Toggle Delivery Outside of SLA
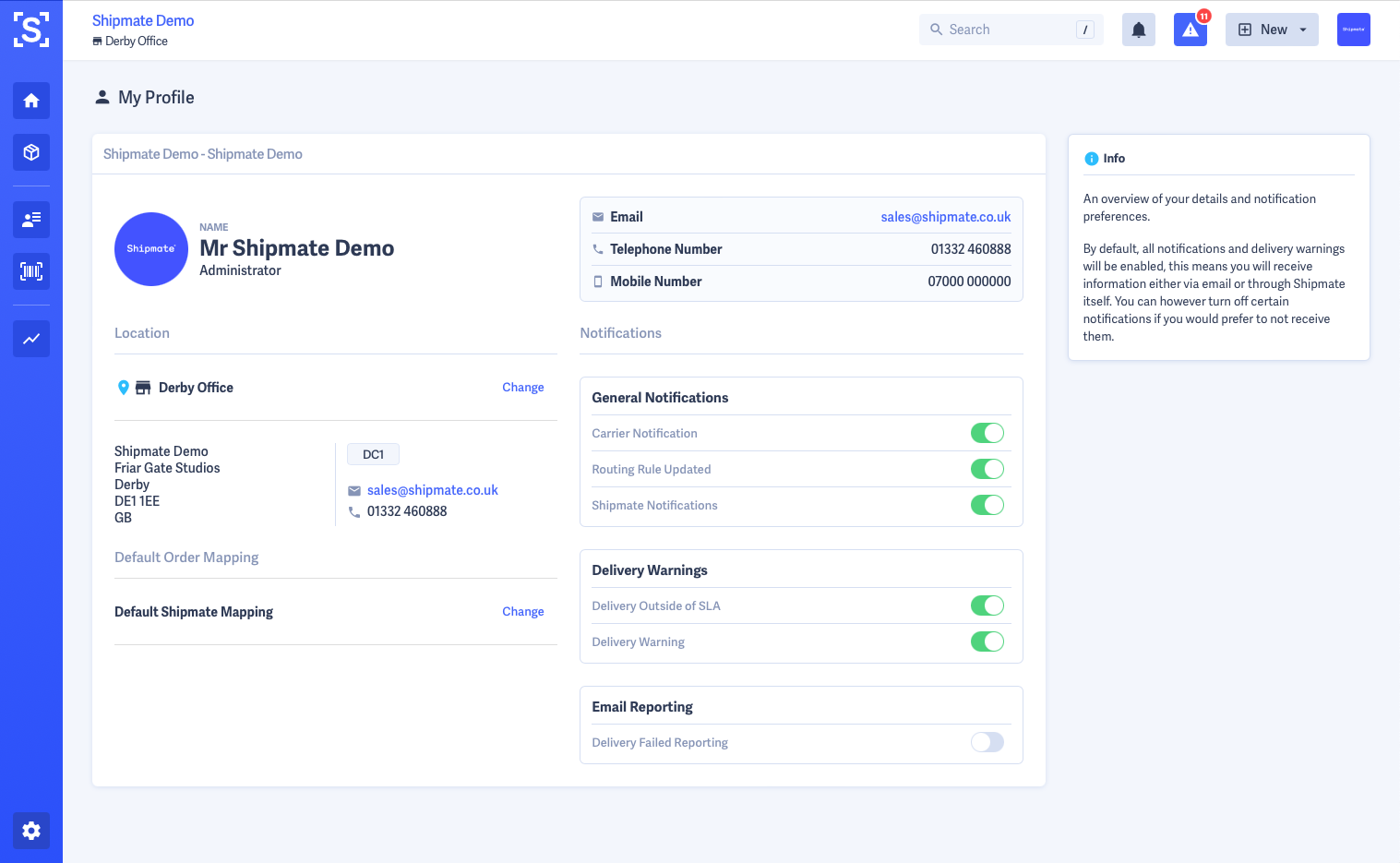 (987, 605)
